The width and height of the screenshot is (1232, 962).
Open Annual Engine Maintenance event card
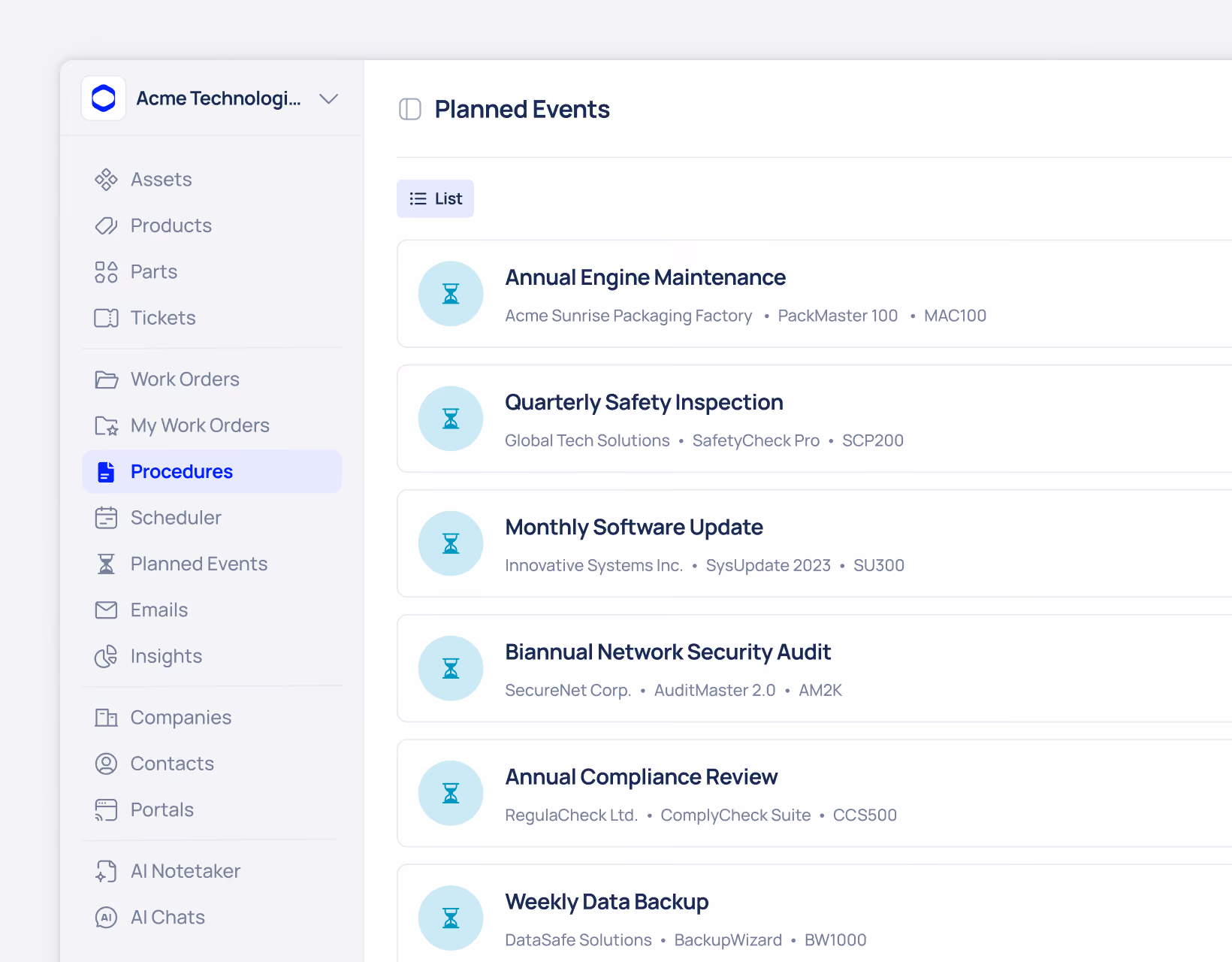[814, 294]
